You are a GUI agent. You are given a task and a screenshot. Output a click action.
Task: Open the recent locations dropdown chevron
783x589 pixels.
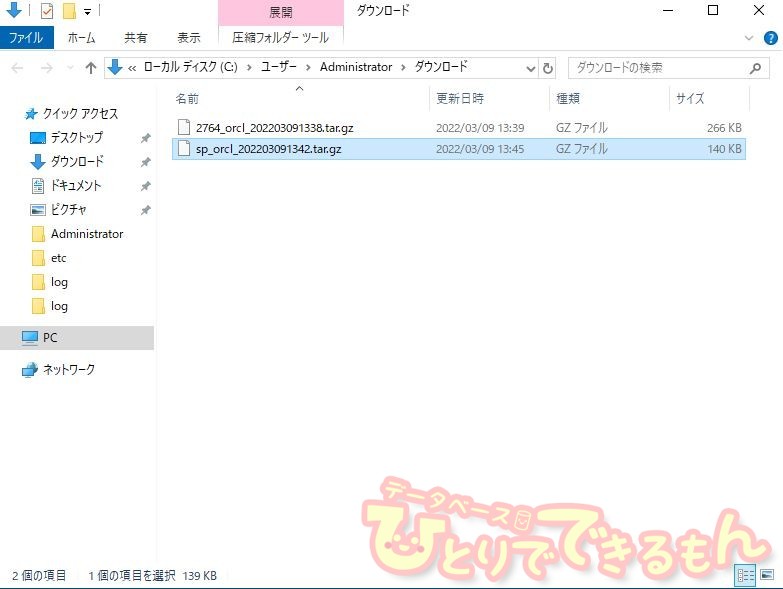point(71,68)
